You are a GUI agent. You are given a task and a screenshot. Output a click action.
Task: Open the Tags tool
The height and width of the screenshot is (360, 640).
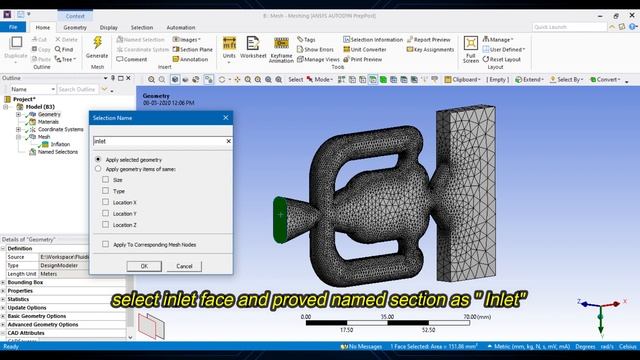306,40
